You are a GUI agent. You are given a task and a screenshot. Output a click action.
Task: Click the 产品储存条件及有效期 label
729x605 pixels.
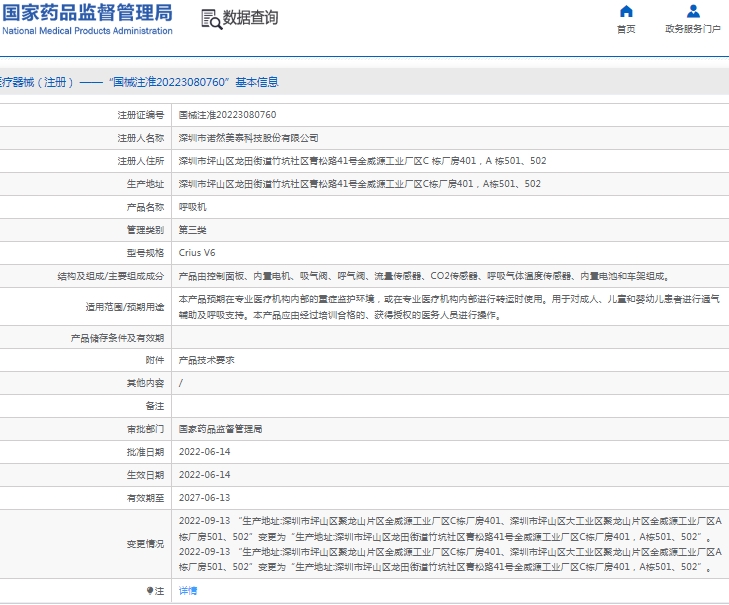coord(117,338)
